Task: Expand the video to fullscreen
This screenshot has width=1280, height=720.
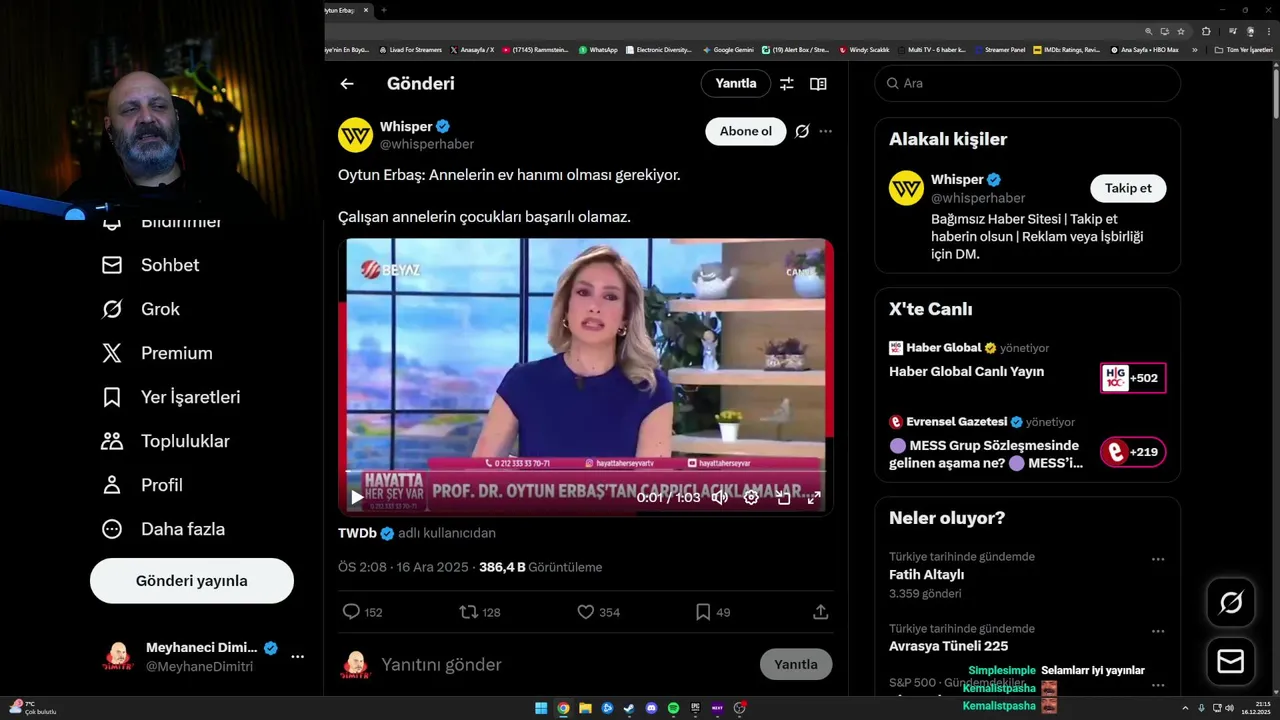Action: 814,497
